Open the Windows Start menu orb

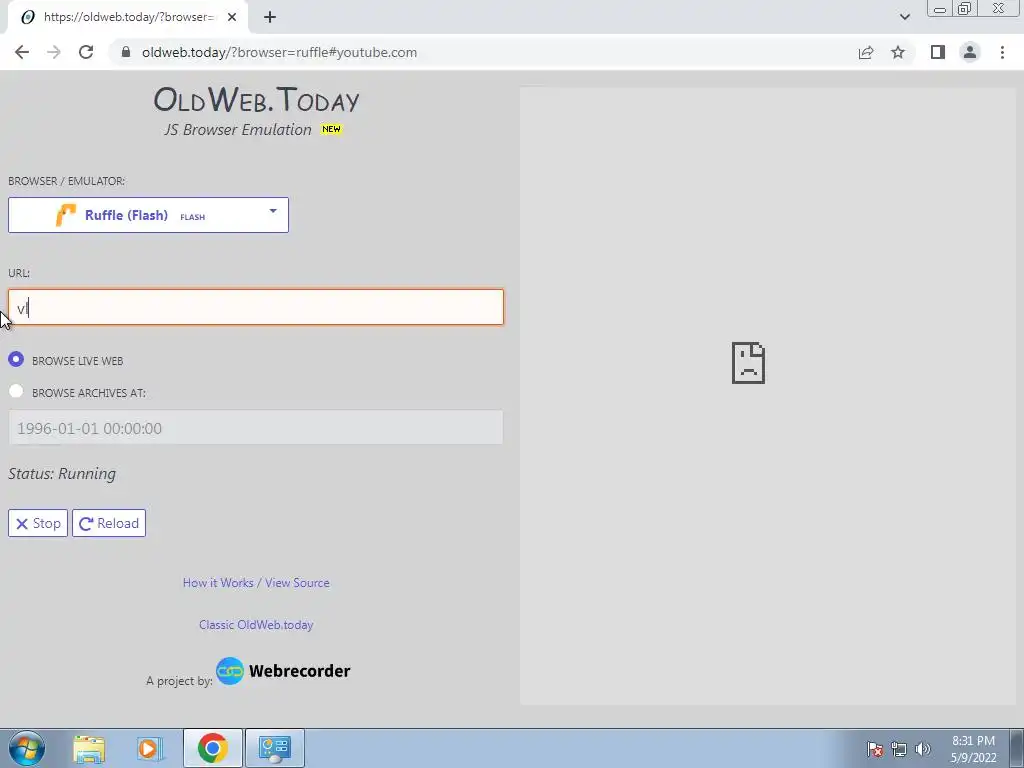pyautogui.click(x=27, y=748)
